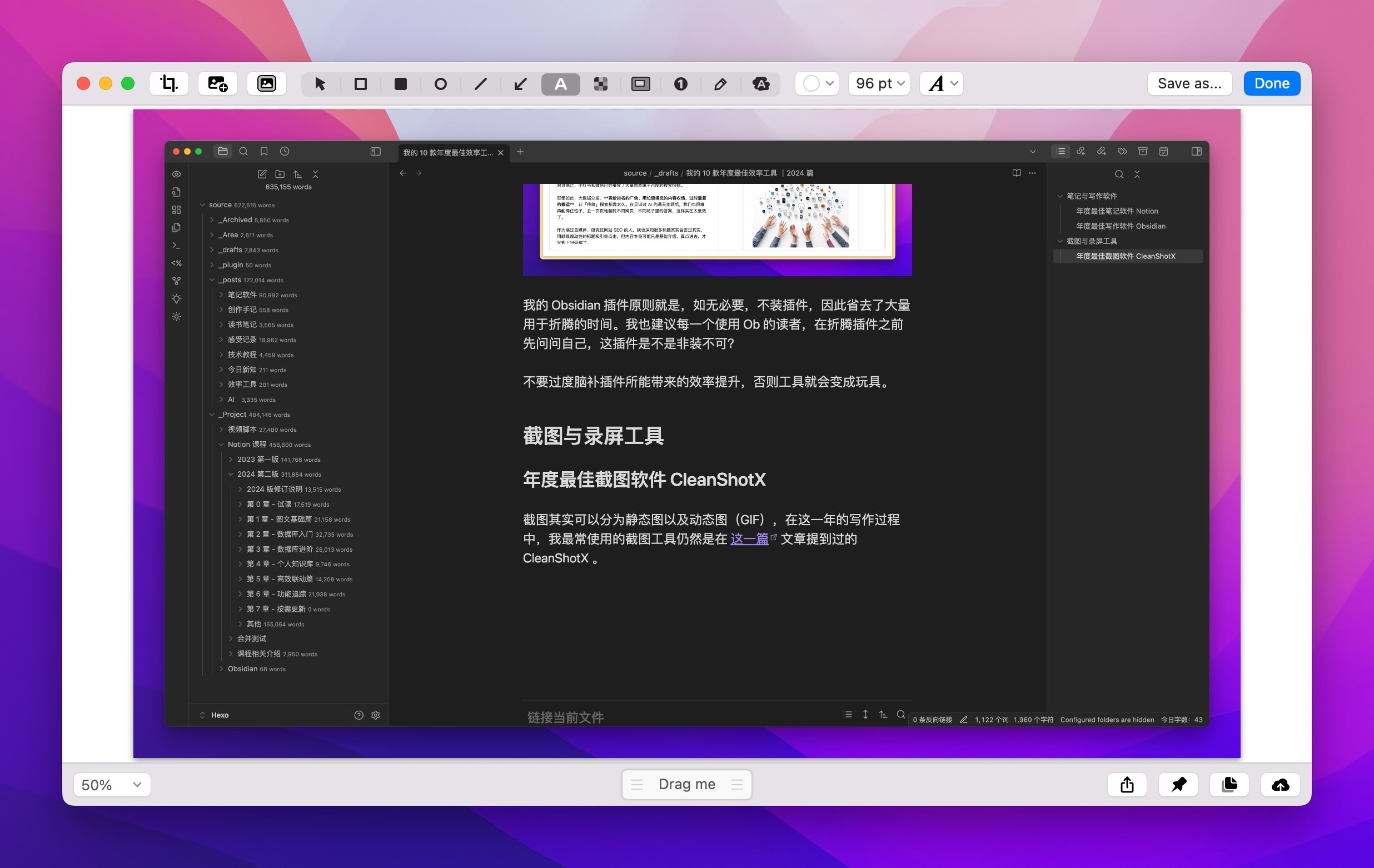The height and width of the screenshot is (868, 1374).
Task: Click the blue Done button
Action: (x=1272, y=83)
